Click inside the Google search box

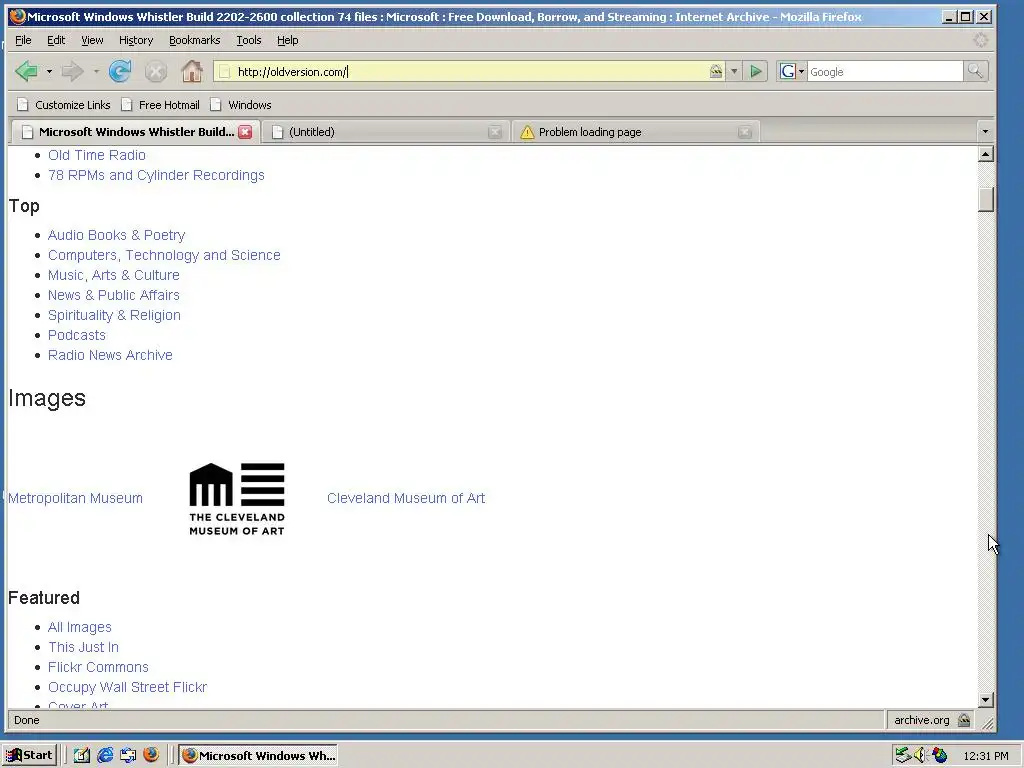(885, 72)
